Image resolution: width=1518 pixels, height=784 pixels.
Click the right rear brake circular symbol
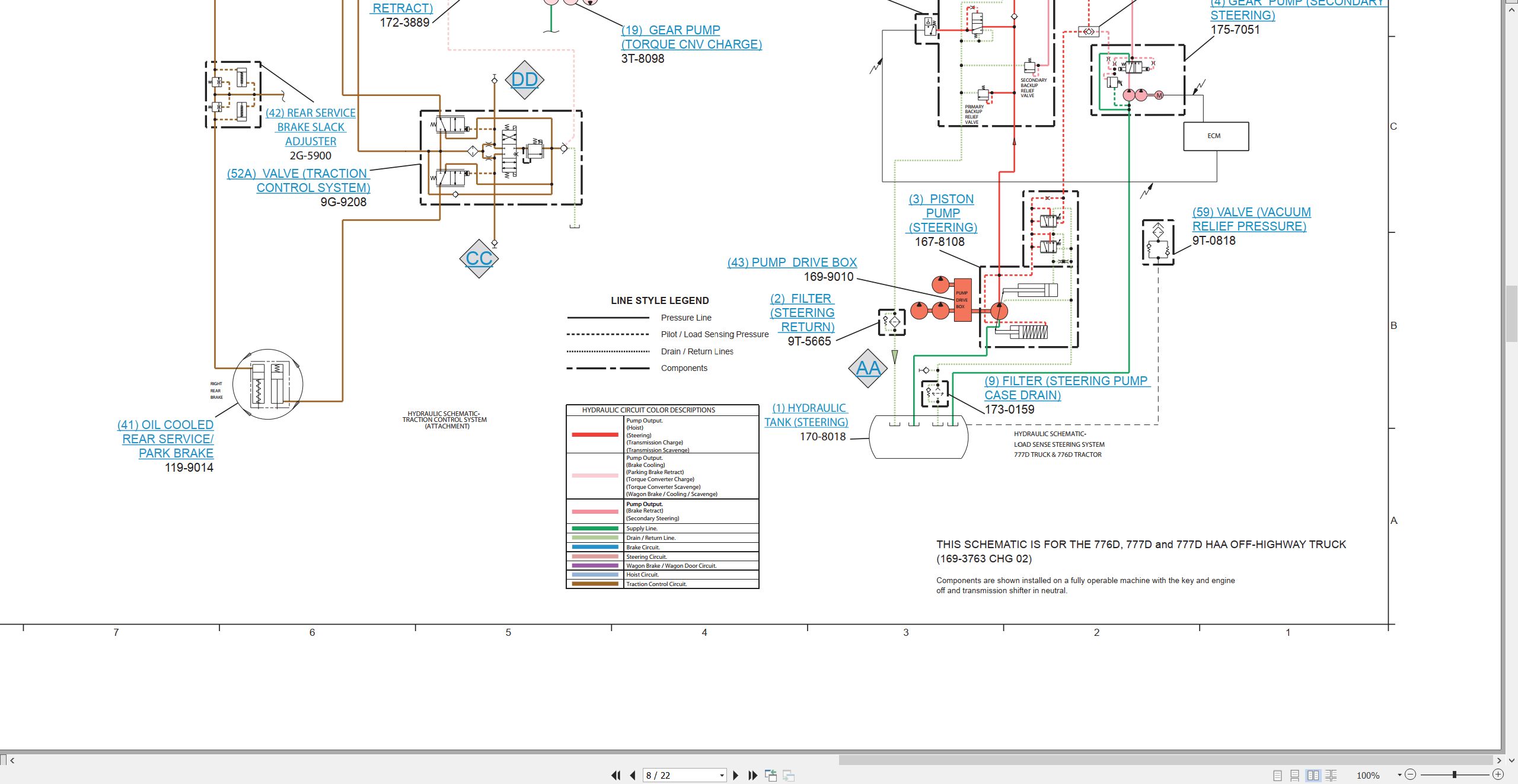click(x=267, y=385)
